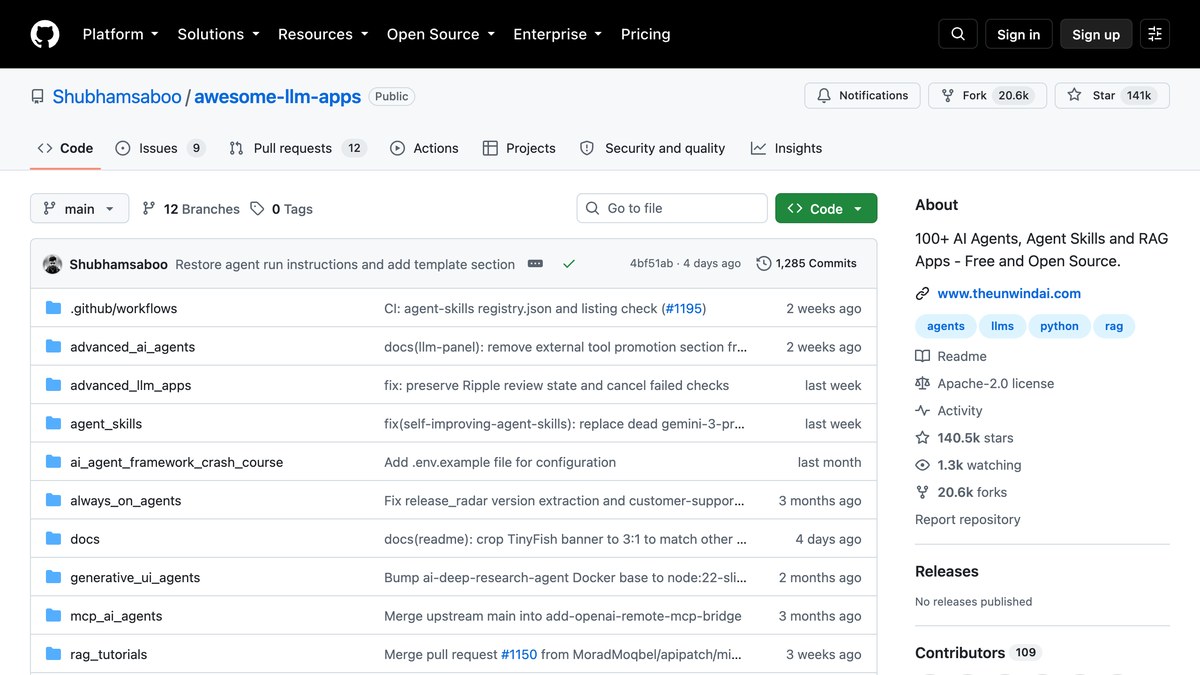
Task: Fork the repository with the Fork button
Action: [x=987, y=95]
